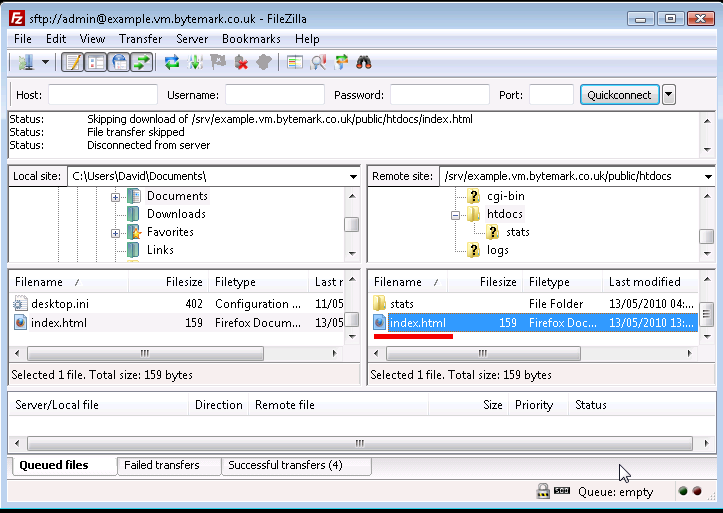Open the directory comparison icon
The height and width of the screenshot is (513, 723).
pos(295,62)
